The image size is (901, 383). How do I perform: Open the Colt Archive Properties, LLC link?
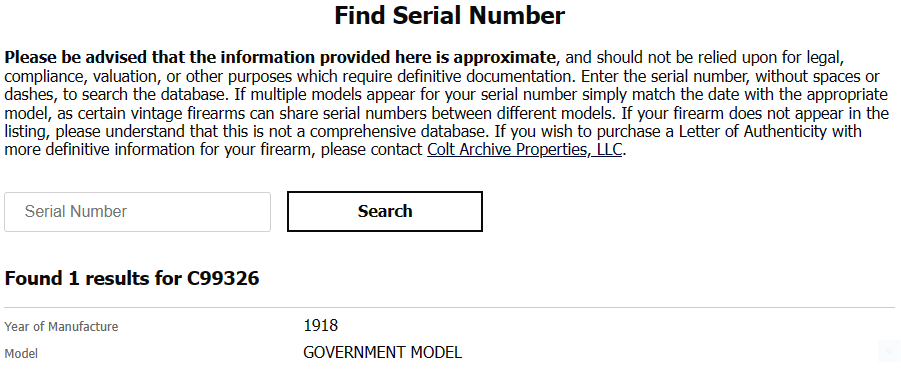click(525, 150)
